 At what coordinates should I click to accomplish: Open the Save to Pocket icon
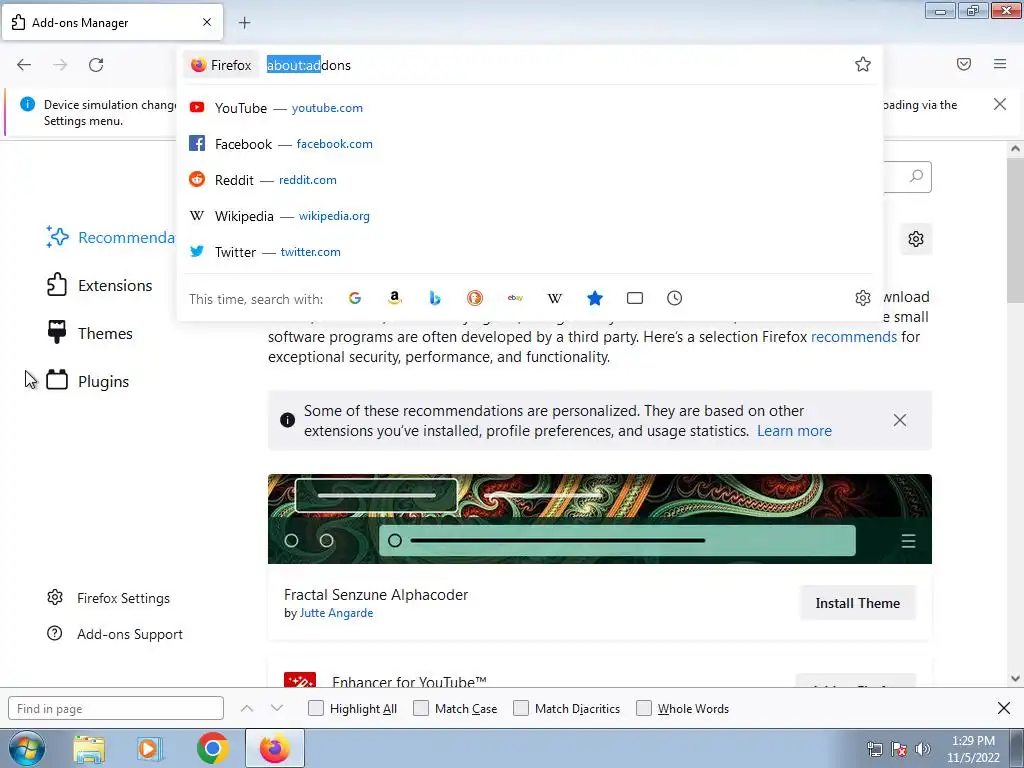pos(964,64)
